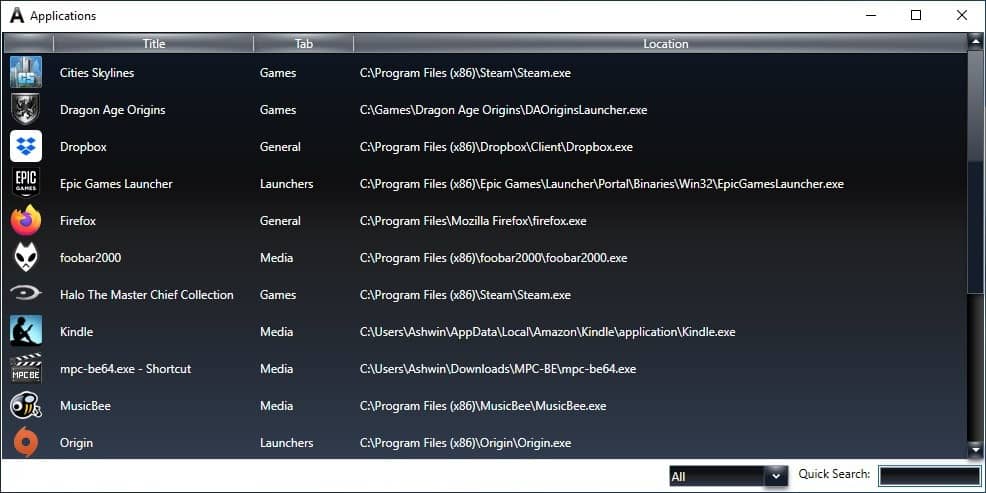Viewport: 986px width, 493px height.
Task: Click Media tab cell for mpc-be64.exe row
Action: pyautogui.click(x=277, y=369)
